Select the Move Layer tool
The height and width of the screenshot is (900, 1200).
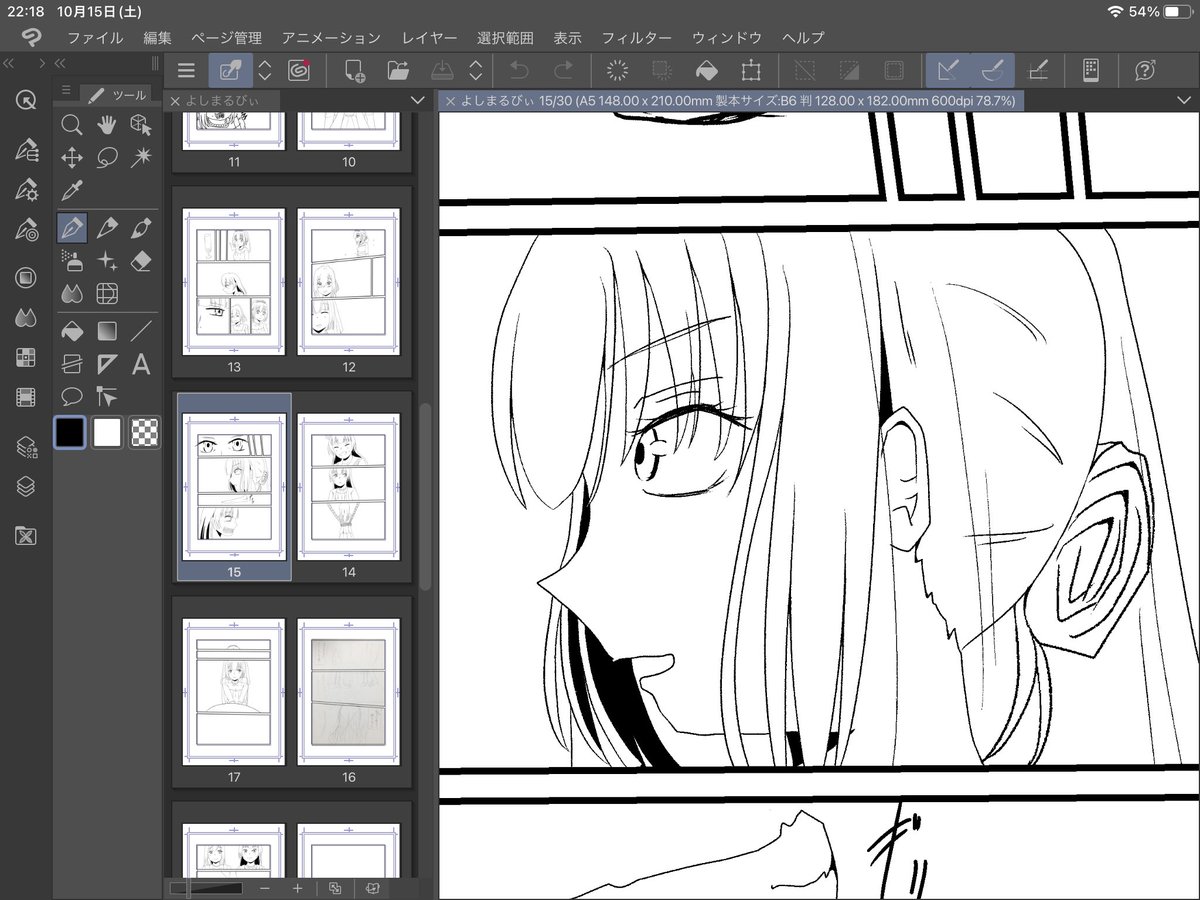tap(72, 158)
